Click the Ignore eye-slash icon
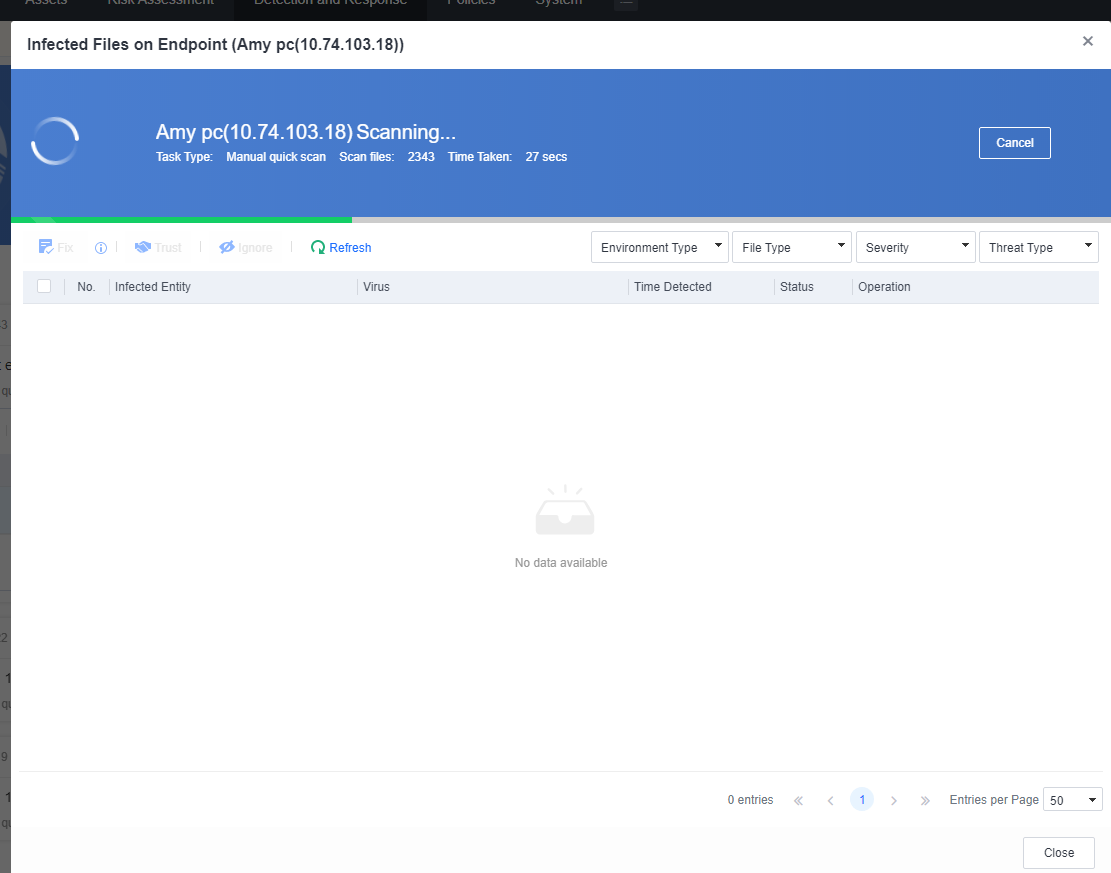Image resolution: width=1111 pixels, height=873 pixels. (x=227, y=247)
